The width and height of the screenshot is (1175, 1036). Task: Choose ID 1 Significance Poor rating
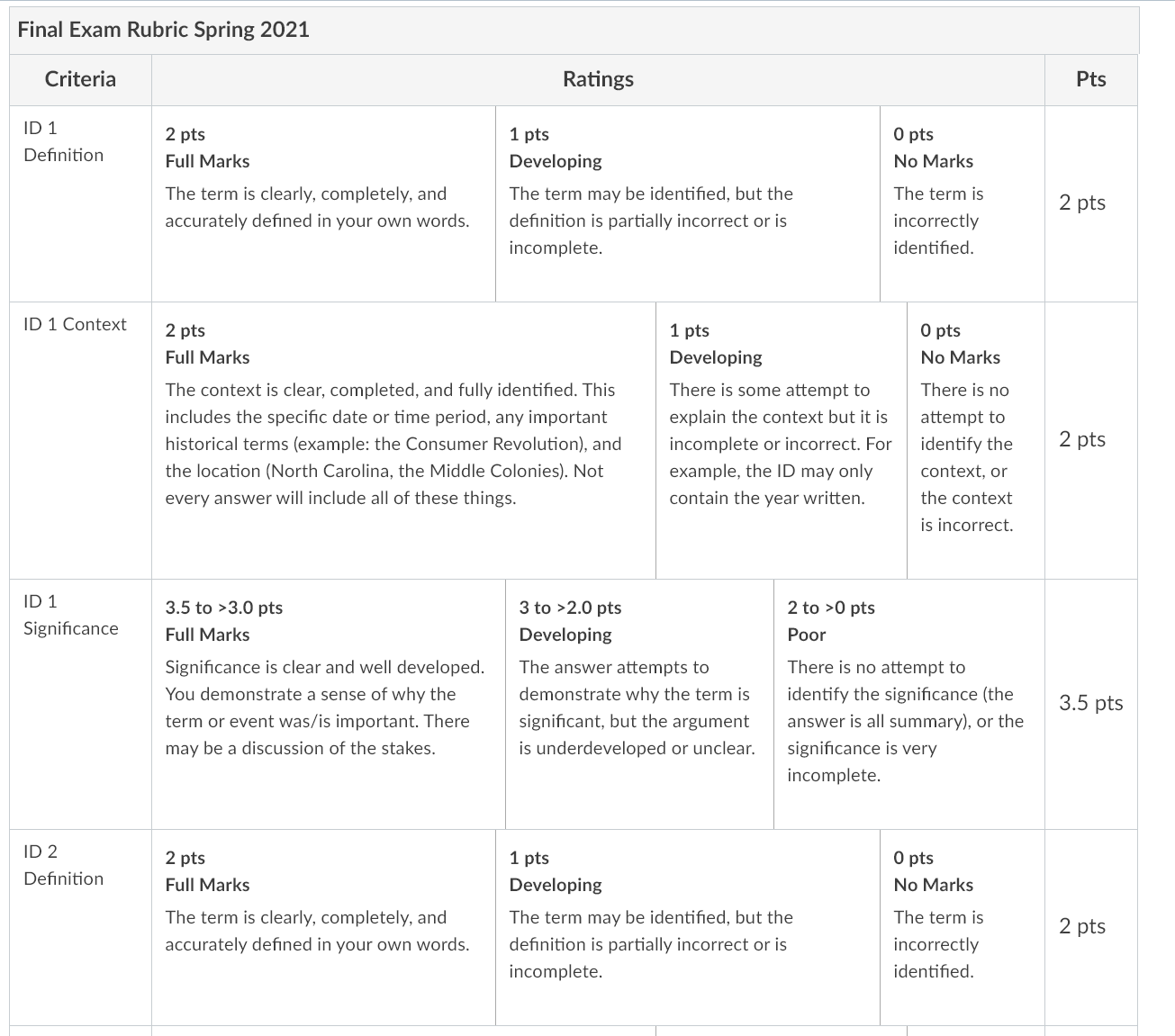909,704
